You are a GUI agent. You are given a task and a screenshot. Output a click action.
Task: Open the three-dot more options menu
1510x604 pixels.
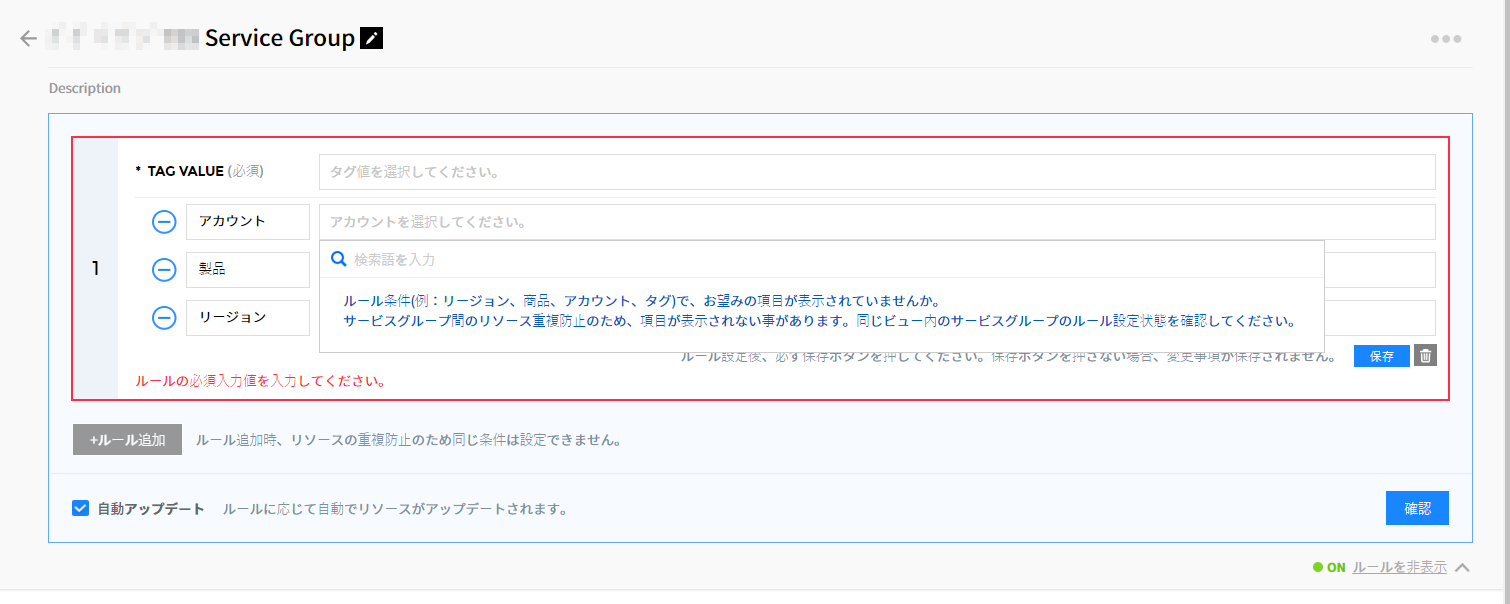click(x=1445, y=39)
